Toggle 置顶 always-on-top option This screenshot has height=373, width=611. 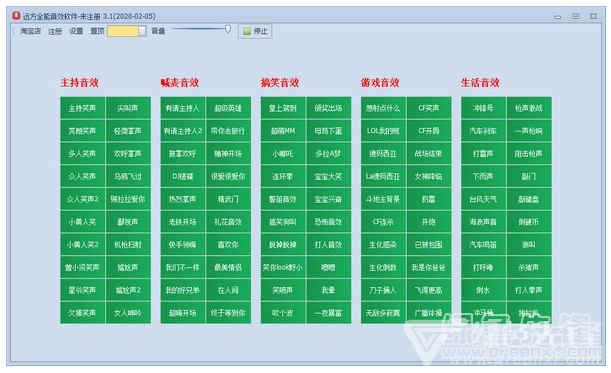pyautogui.click(x=97, y=31)
